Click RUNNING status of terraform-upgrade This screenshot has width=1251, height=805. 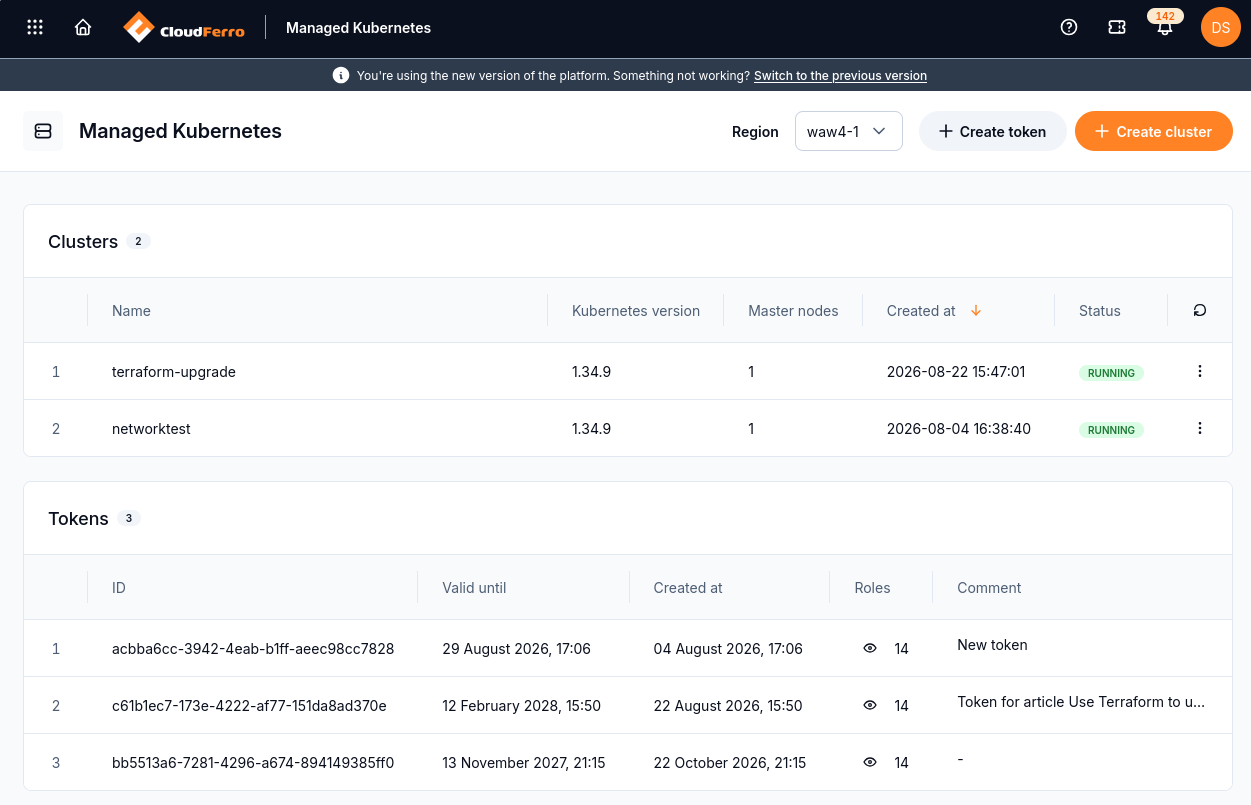(x=1111, y=373)
